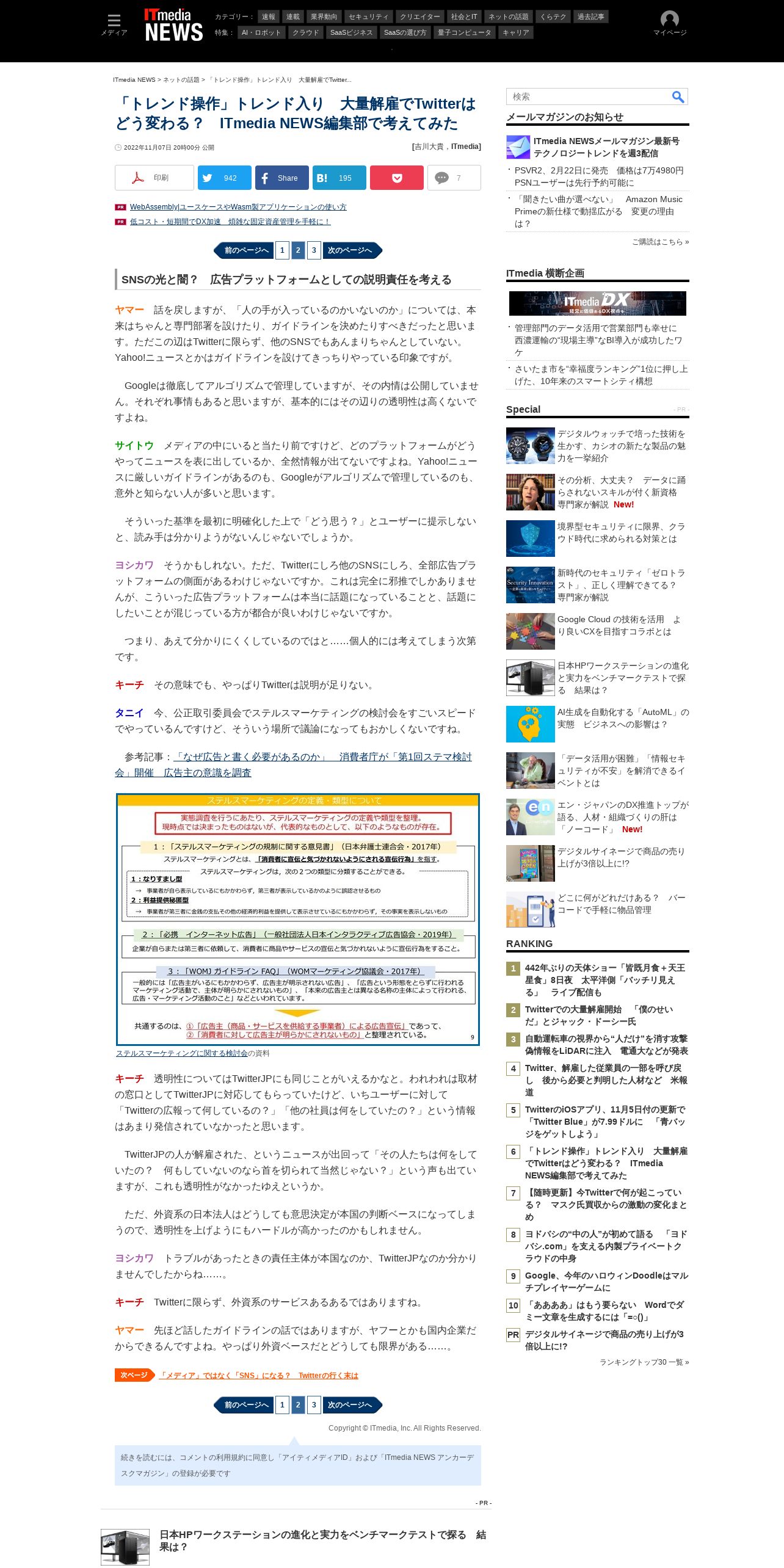Go to page 3 in bottom pager
The image size is (784, 1568).
(314, 1405)
